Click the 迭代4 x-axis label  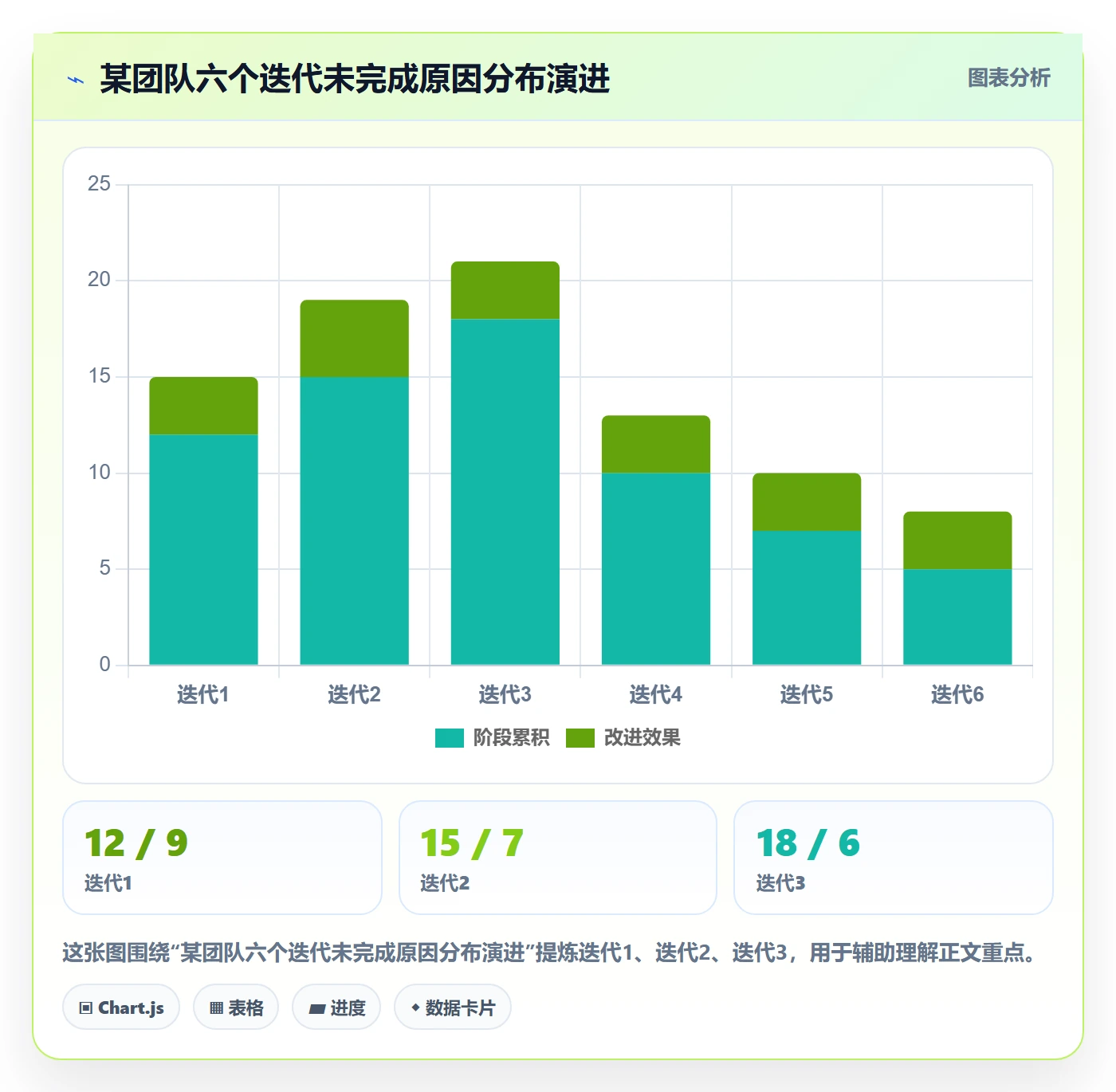(656, 695)
